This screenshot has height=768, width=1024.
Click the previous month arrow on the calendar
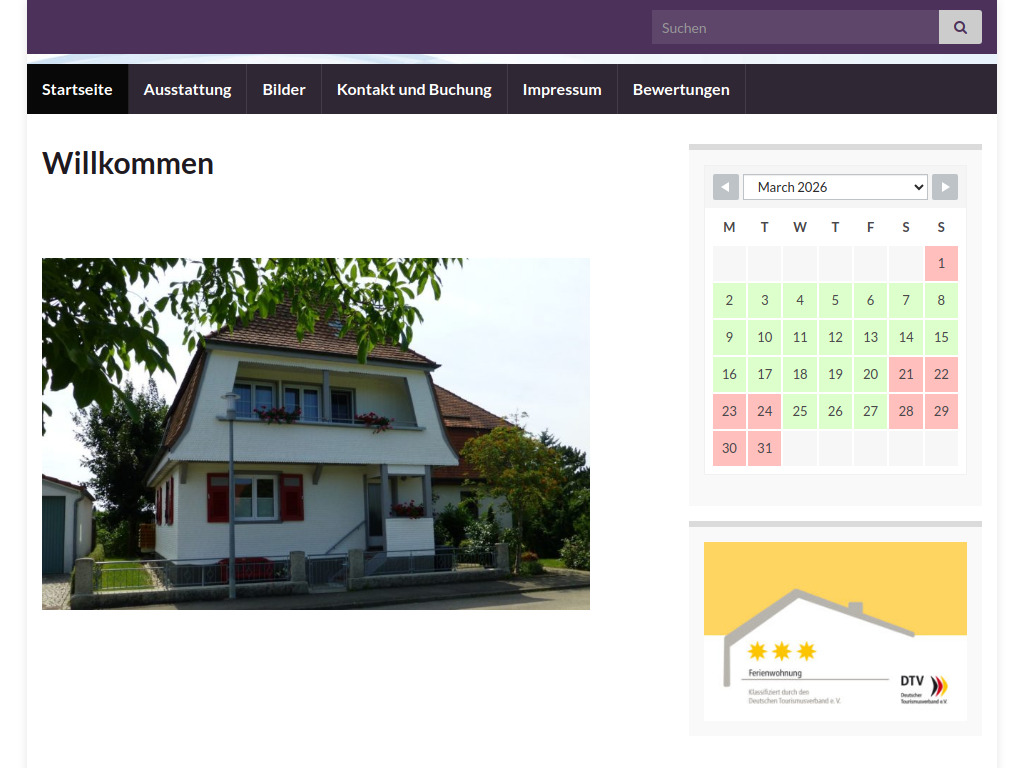[726, 187]
